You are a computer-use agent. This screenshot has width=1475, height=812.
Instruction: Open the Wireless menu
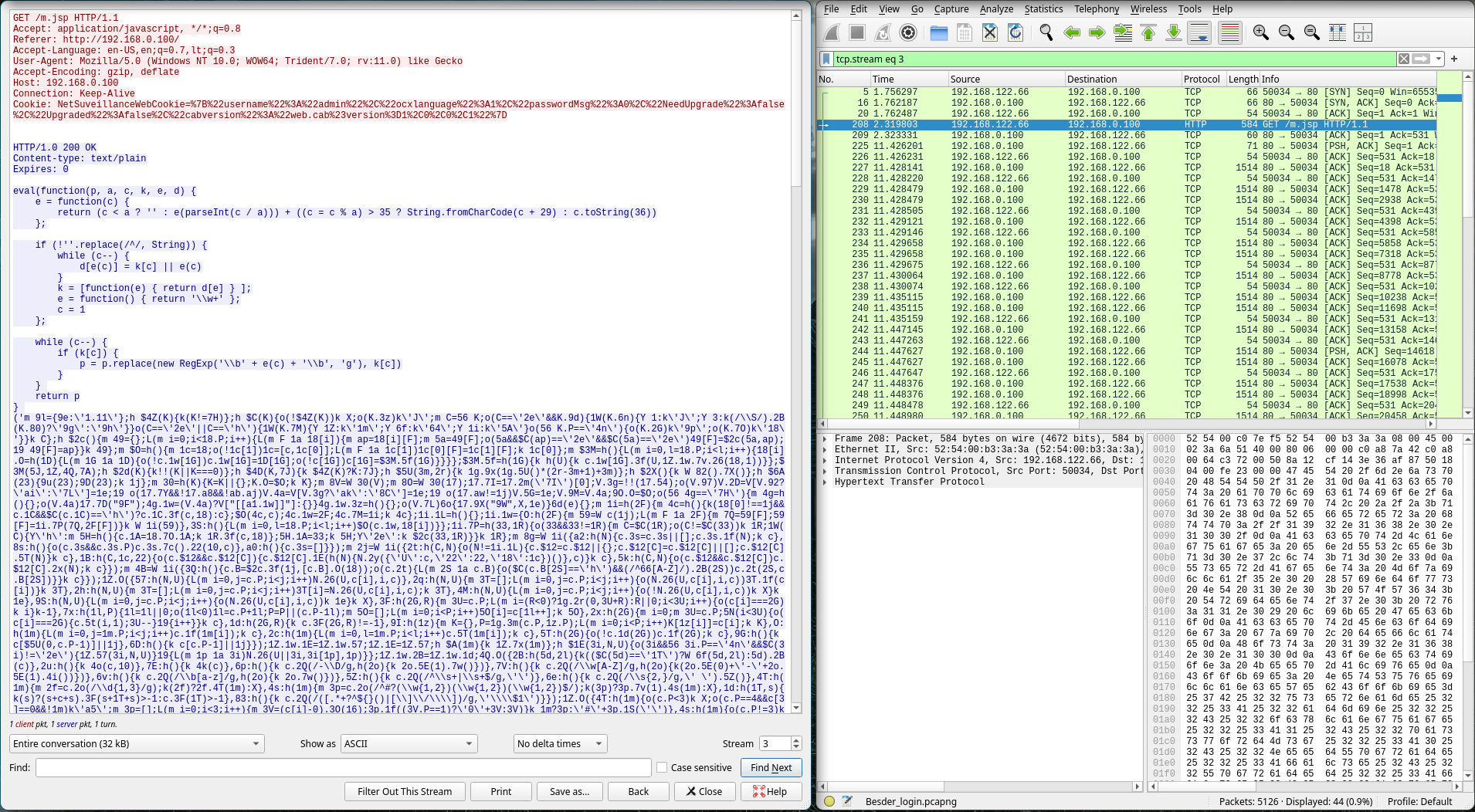1149,9
